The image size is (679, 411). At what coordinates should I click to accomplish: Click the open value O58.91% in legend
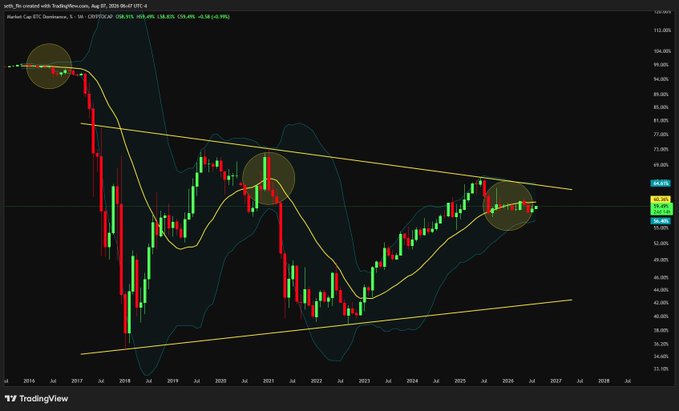(125, 17)
